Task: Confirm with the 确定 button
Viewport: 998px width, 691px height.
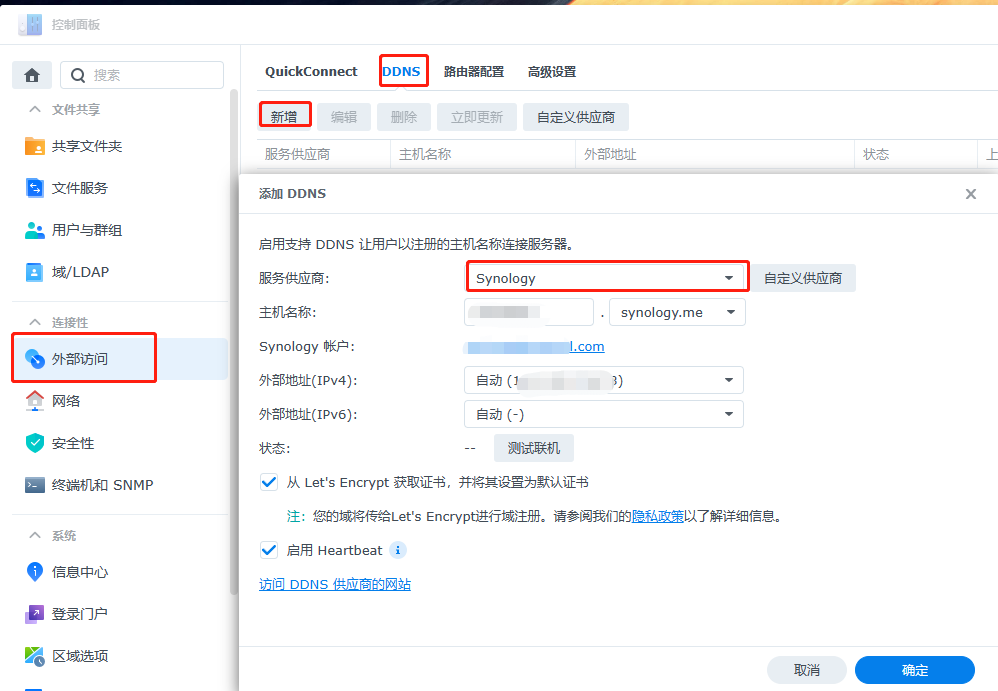Action: tap(915, 670)
